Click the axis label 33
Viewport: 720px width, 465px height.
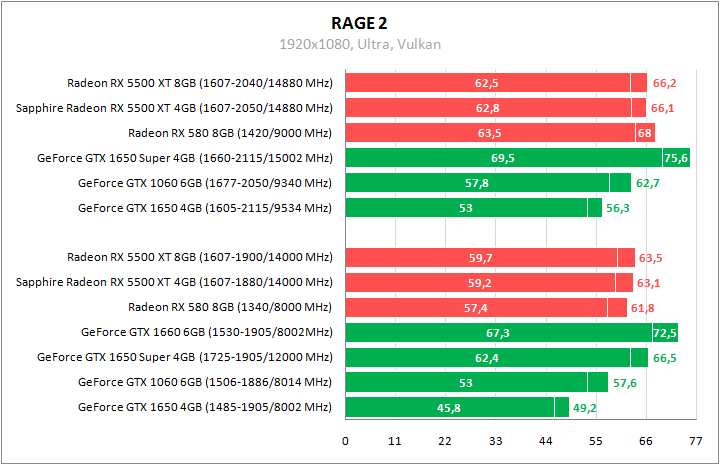495,441
